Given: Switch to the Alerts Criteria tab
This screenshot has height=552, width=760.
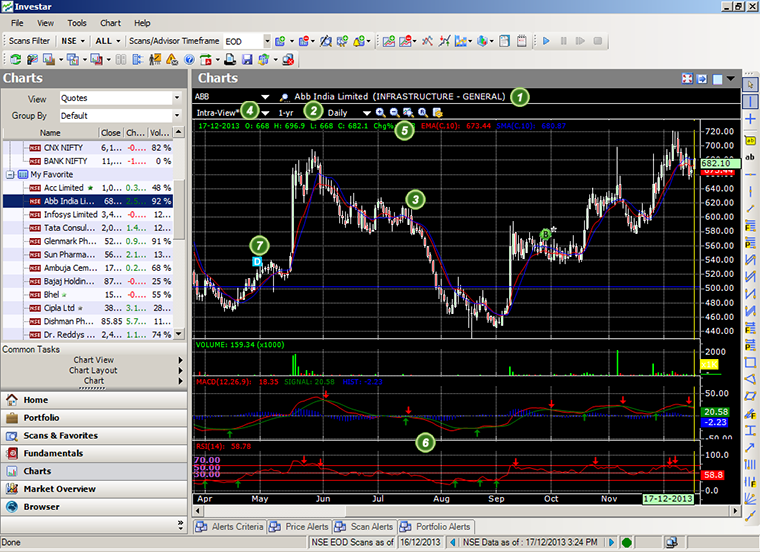Looking at the screenshot, I should coord(230,527).
